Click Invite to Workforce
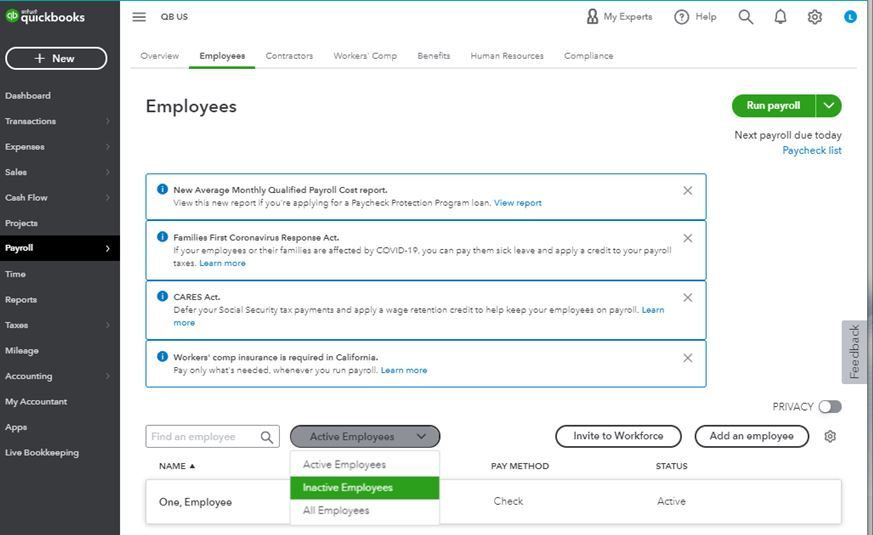The width and height of the screenshot is (873, 535). tap(618, 436)
